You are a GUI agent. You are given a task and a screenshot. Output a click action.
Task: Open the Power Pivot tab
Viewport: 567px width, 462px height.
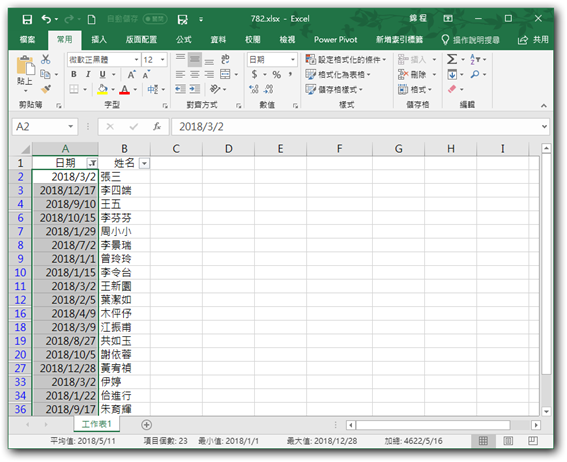pos(335,39)
